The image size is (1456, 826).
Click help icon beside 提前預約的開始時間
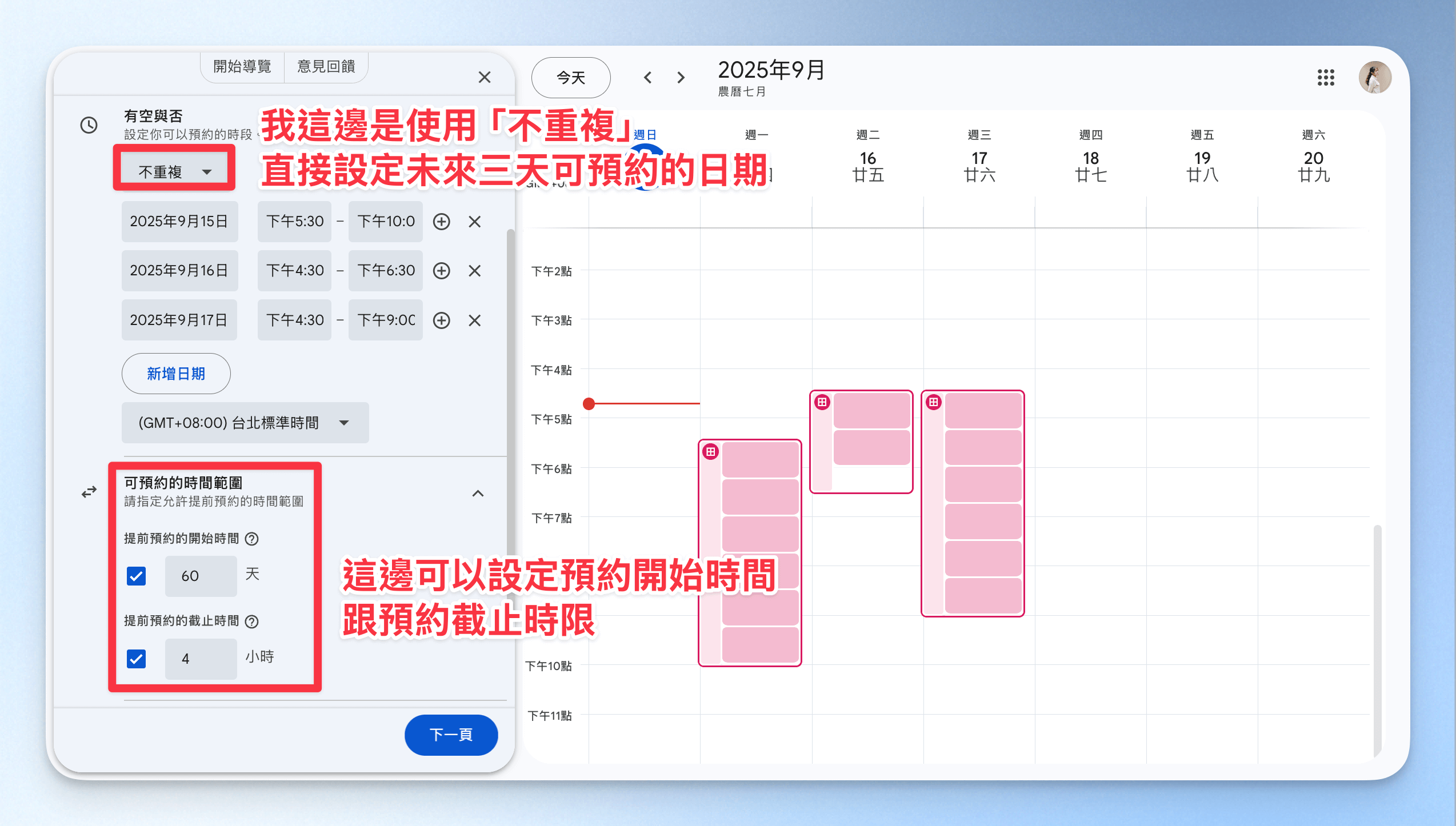tap(251, 539)
